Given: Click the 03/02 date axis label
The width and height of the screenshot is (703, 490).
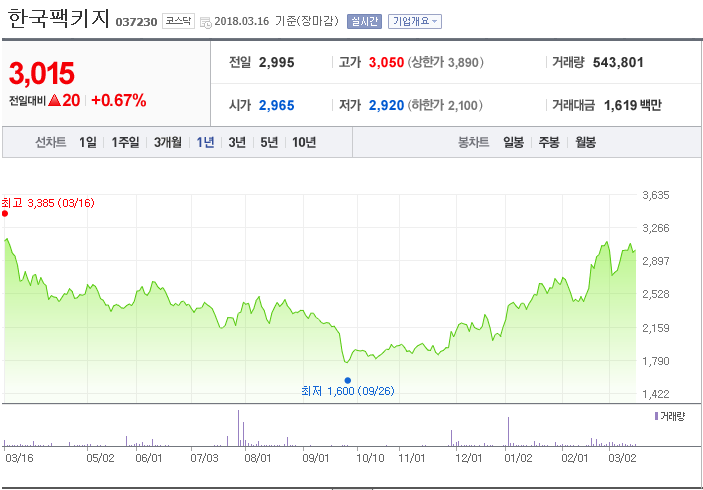Looking at the screenshot, I should (622, 458).
